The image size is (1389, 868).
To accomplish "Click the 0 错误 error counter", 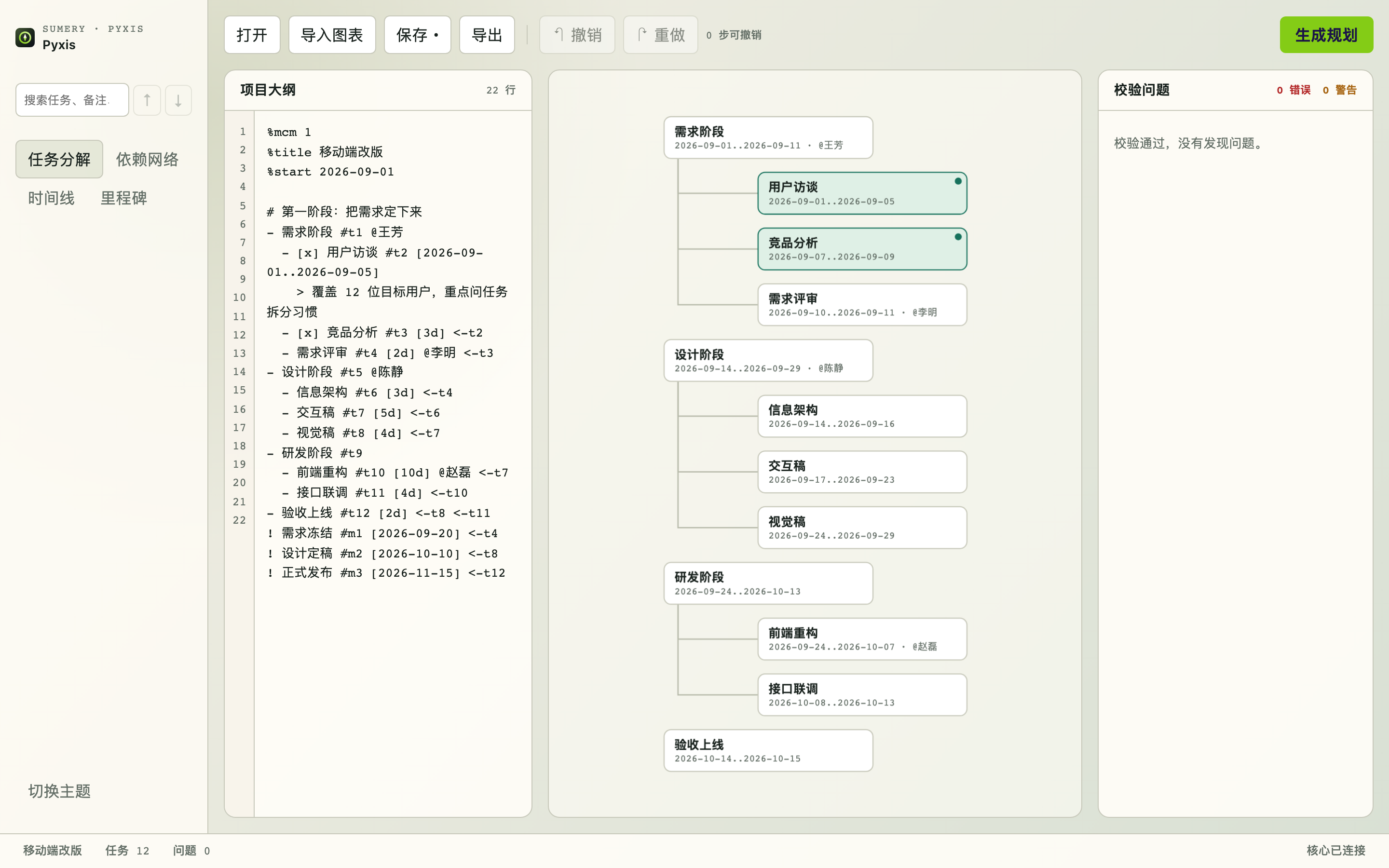I will (1293, 90).
